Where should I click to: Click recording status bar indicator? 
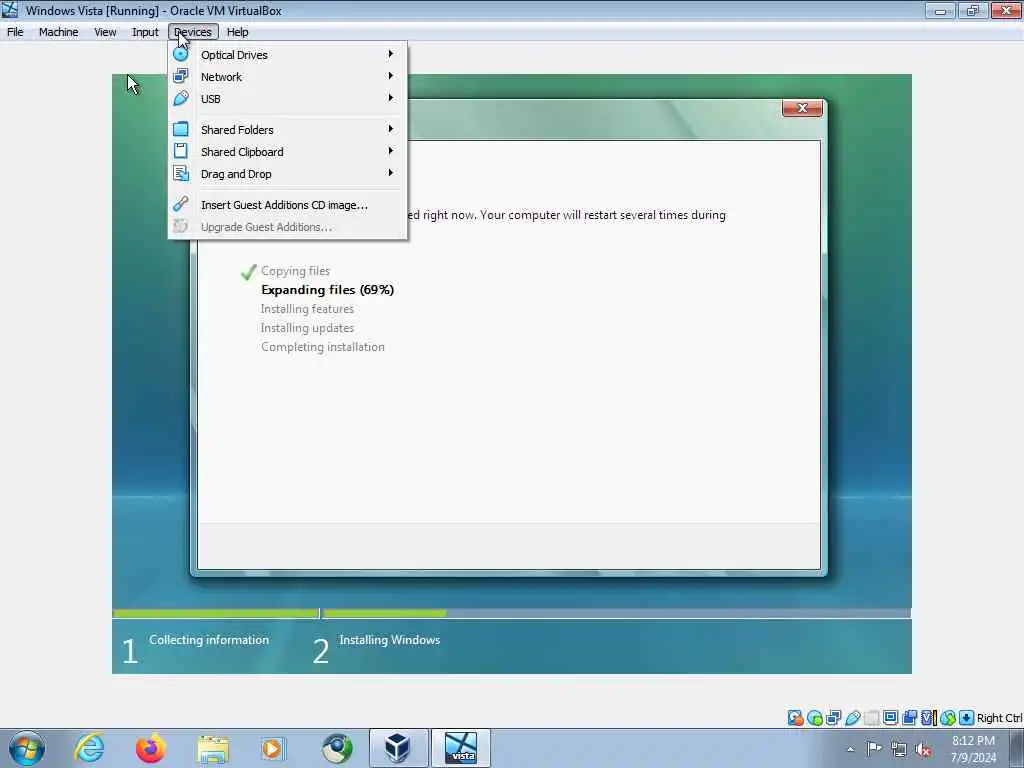(x=910, y=718)
